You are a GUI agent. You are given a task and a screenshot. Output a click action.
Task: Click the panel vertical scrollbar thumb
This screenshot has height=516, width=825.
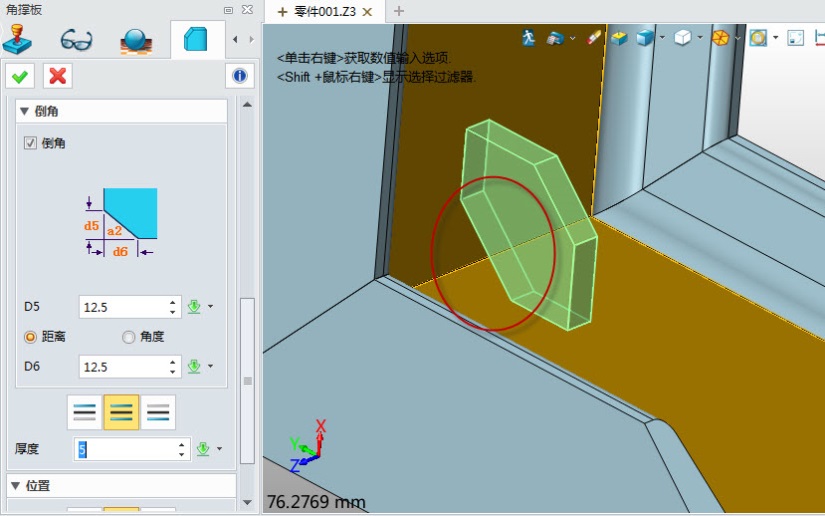pos(247,381)
